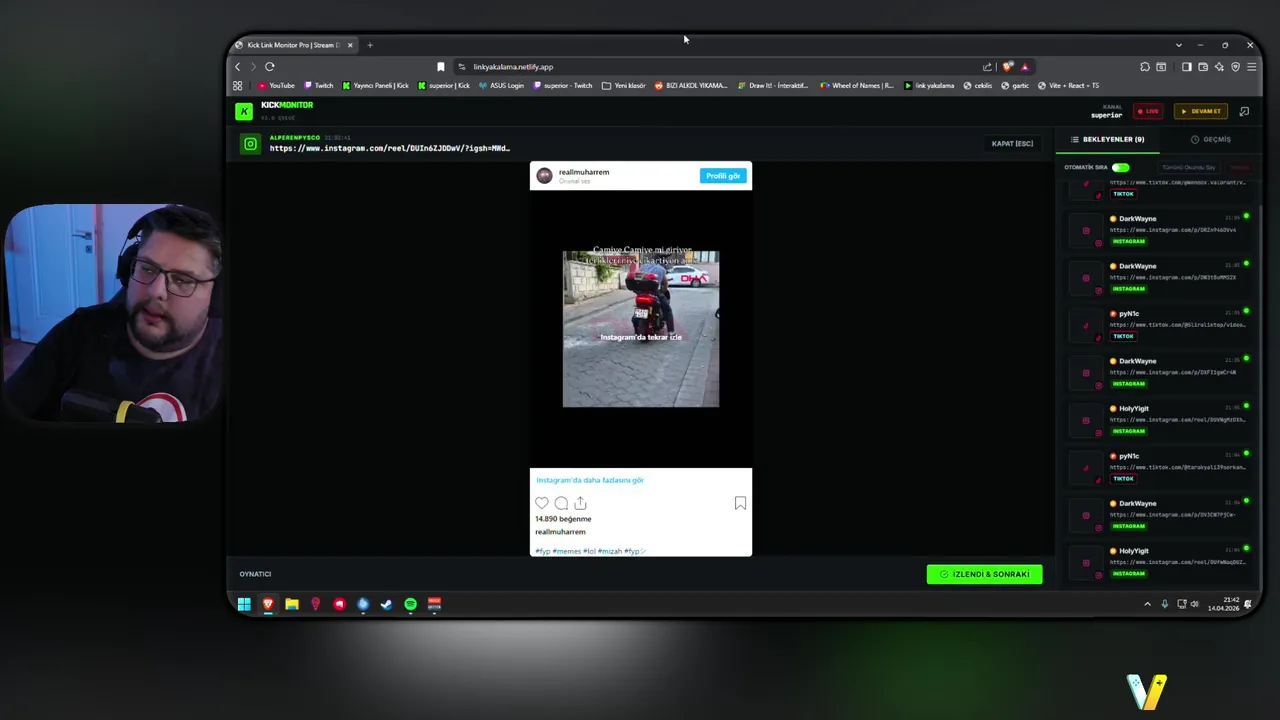Screen dimensions: 1280x720
Task: Open the browser hamburger main menu
Action: [x=1252, y=67]
